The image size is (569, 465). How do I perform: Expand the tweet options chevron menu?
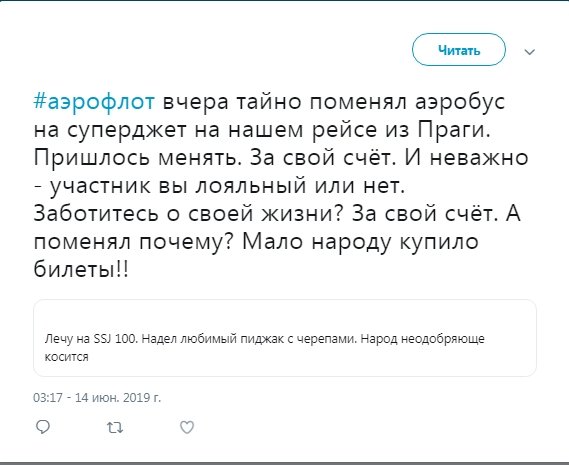click(530, 52)
